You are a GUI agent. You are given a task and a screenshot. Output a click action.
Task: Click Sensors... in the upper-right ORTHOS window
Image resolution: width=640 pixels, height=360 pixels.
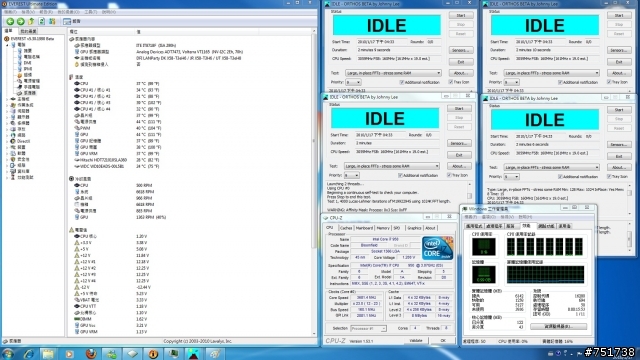tap(619, 50)
